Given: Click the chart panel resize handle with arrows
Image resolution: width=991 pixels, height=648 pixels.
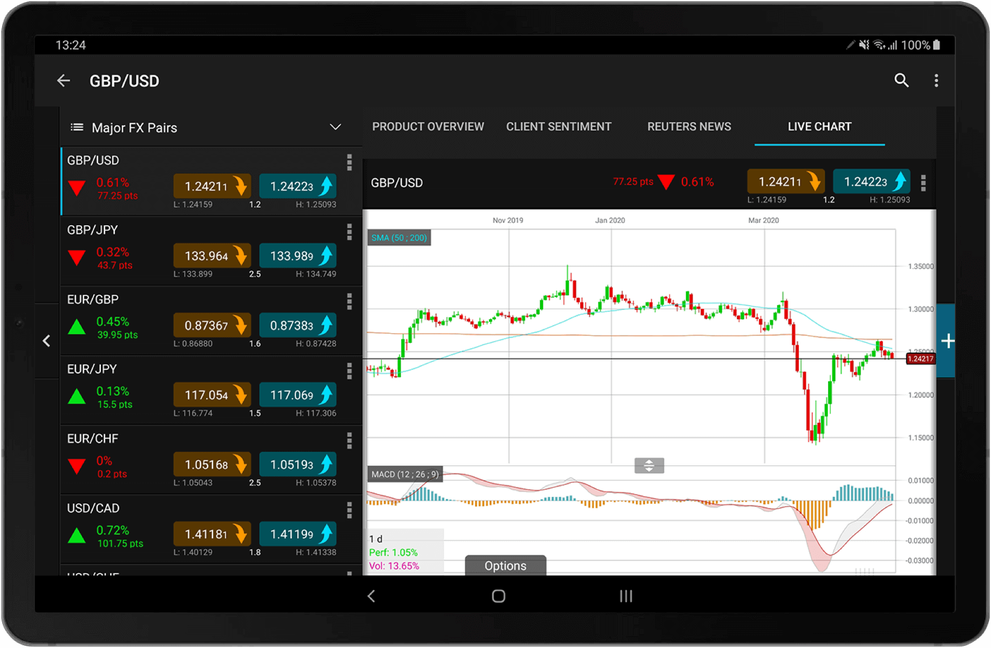Looking at the screenshot, I should 649,465.
